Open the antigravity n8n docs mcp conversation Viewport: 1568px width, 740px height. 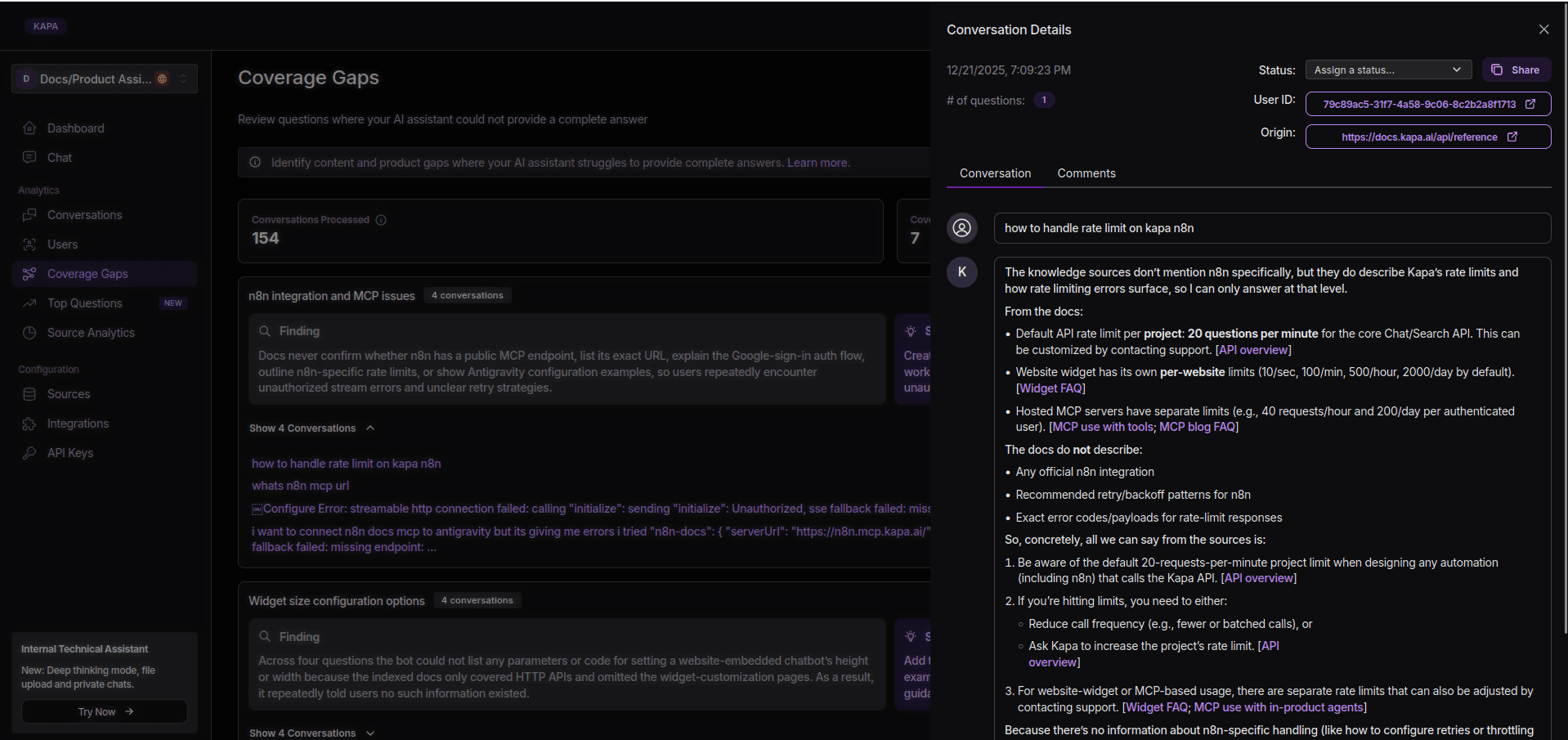590,539
